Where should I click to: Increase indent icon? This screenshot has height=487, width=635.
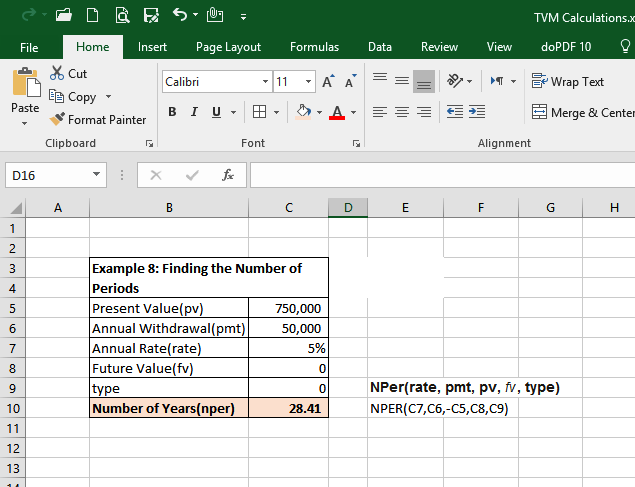[477, 112]
